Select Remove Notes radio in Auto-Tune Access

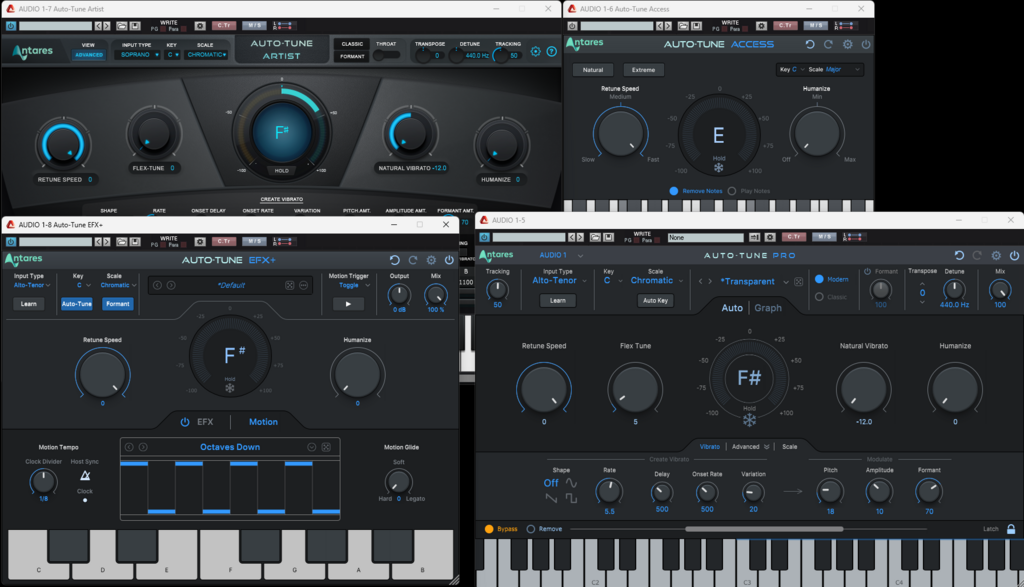[x=674, y=191]
